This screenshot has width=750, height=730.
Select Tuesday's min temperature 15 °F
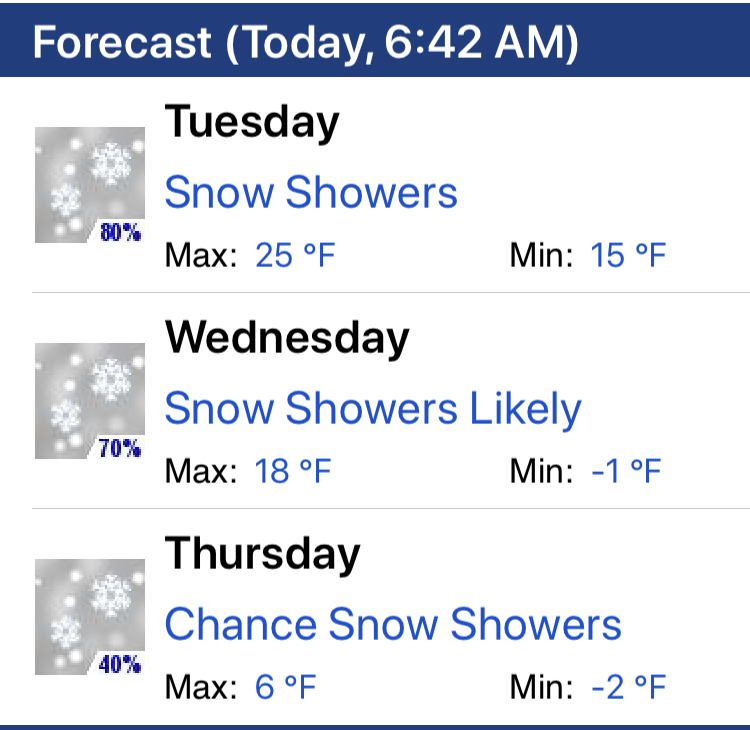click(628, 255)
